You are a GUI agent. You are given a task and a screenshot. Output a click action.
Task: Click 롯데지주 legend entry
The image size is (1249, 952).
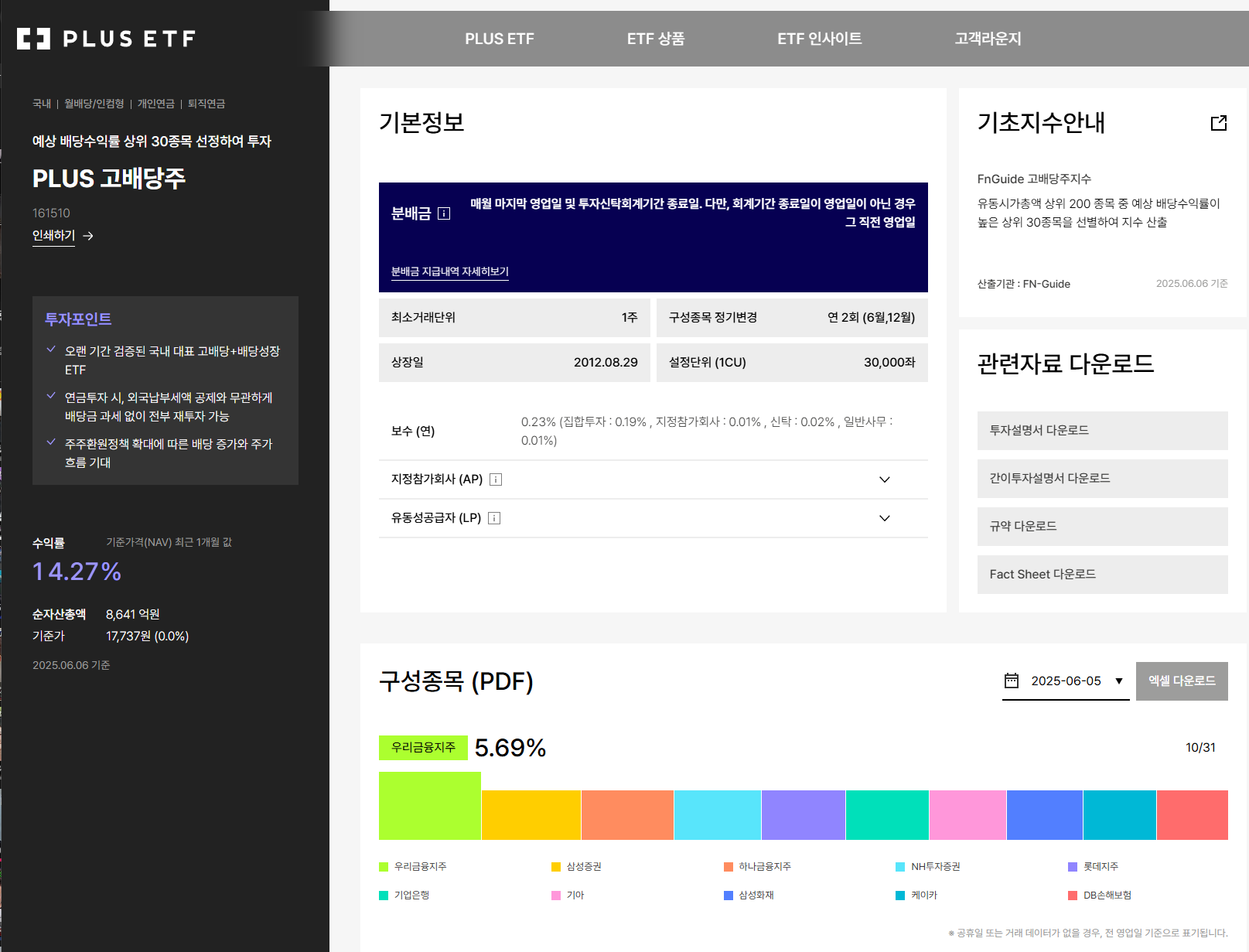[1093, 867]
